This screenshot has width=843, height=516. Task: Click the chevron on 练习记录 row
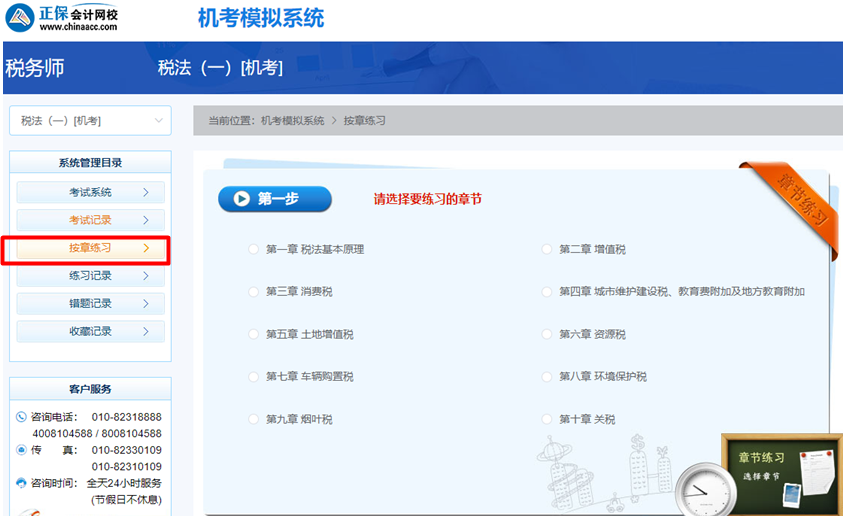(146, 276)
